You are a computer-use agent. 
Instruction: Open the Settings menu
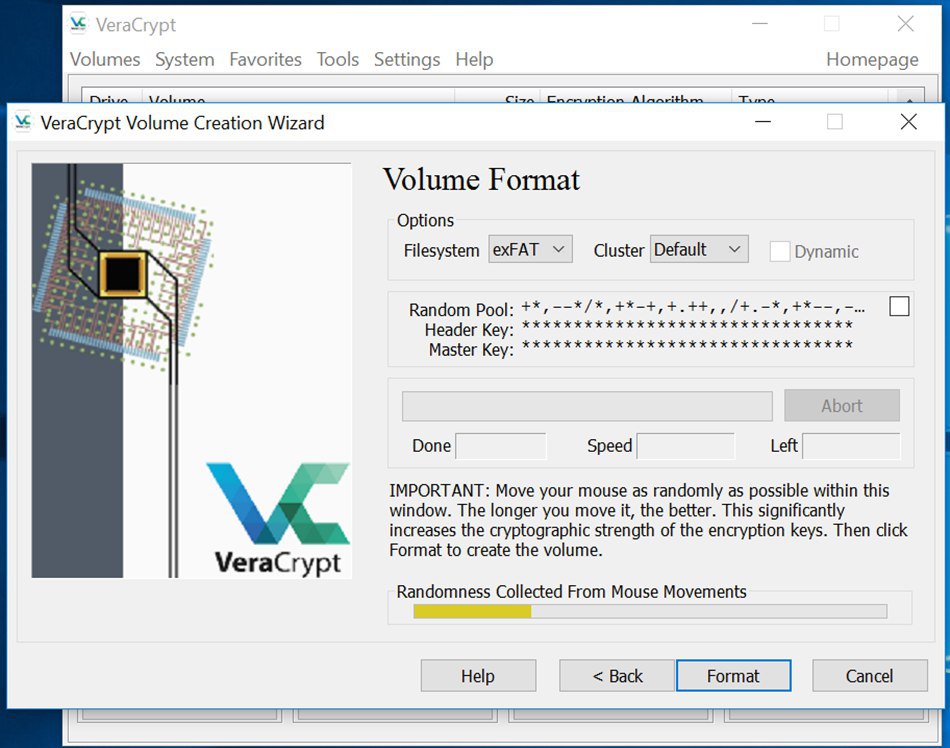407,60
